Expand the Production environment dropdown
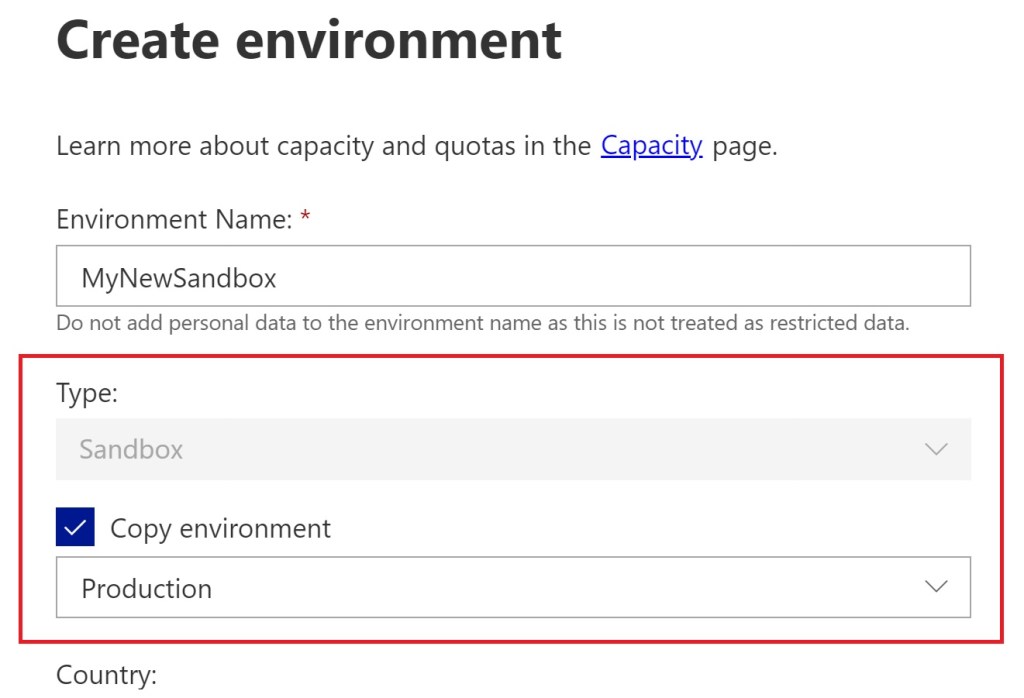The height and width of the screenshot is (698, 1024). click(513, 587)
